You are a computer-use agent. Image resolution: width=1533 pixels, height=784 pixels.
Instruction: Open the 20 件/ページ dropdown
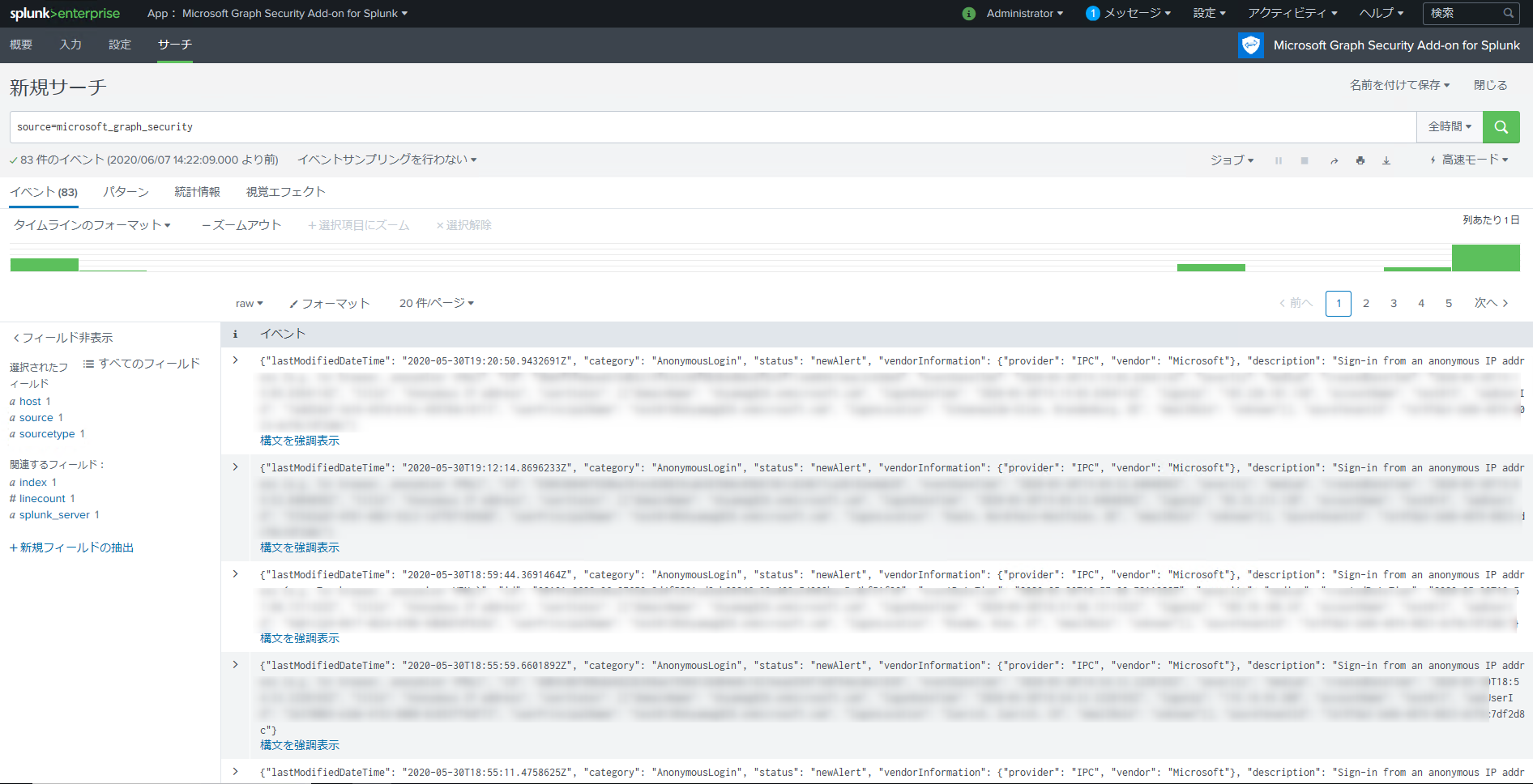437,304
